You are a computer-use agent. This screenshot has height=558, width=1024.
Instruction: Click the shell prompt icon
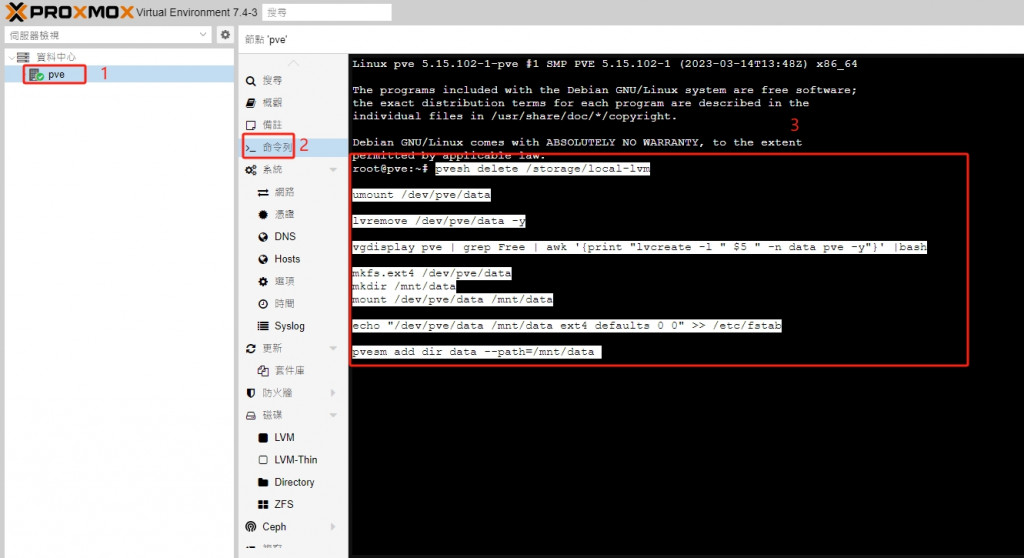point(251,148)
